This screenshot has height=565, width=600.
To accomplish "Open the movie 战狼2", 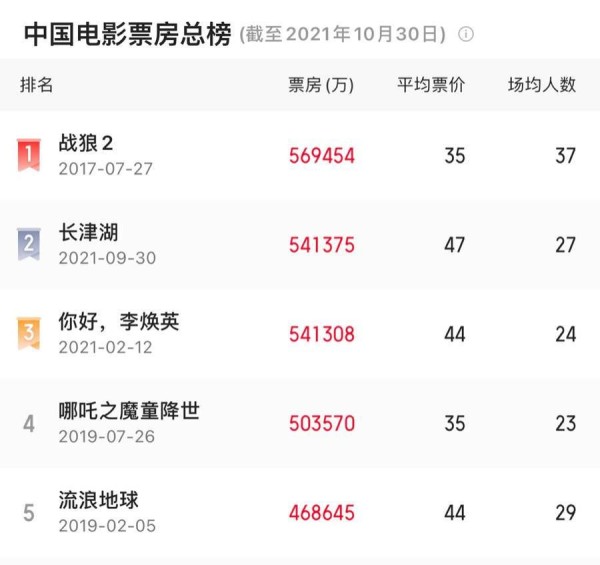I will point(86,143).
